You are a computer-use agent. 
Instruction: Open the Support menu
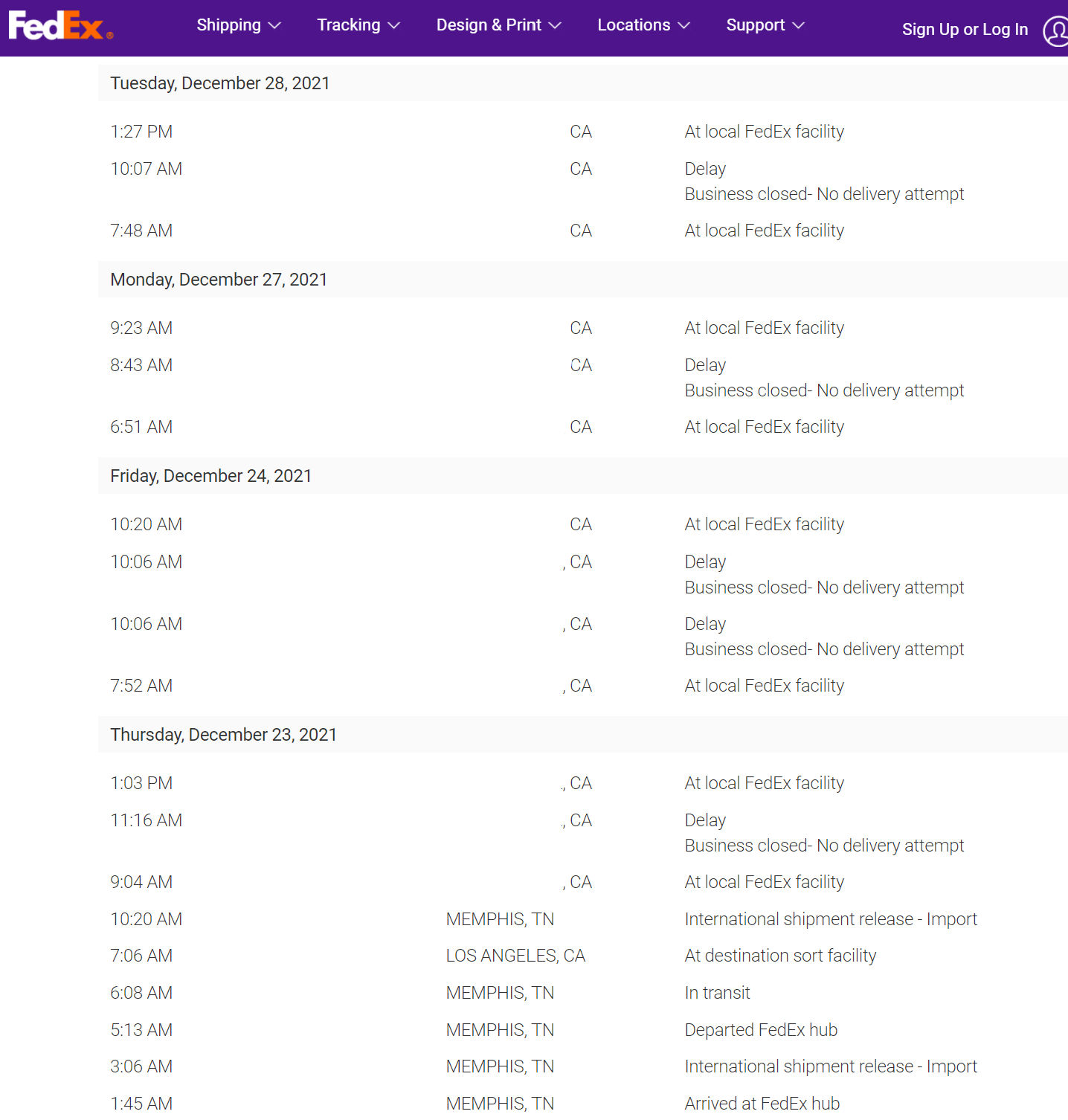[756, 25]
